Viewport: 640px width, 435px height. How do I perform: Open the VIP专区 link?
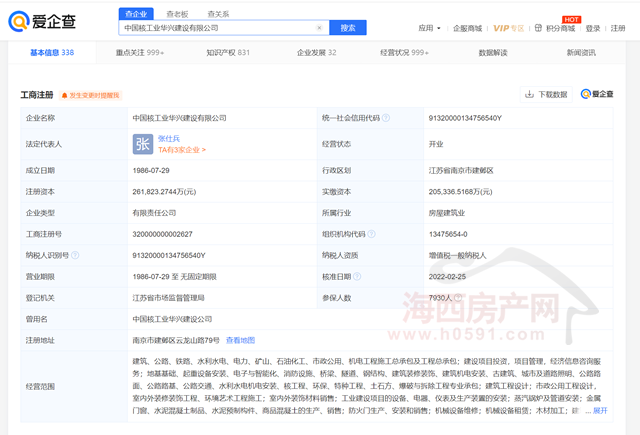[x=508, y=28]
